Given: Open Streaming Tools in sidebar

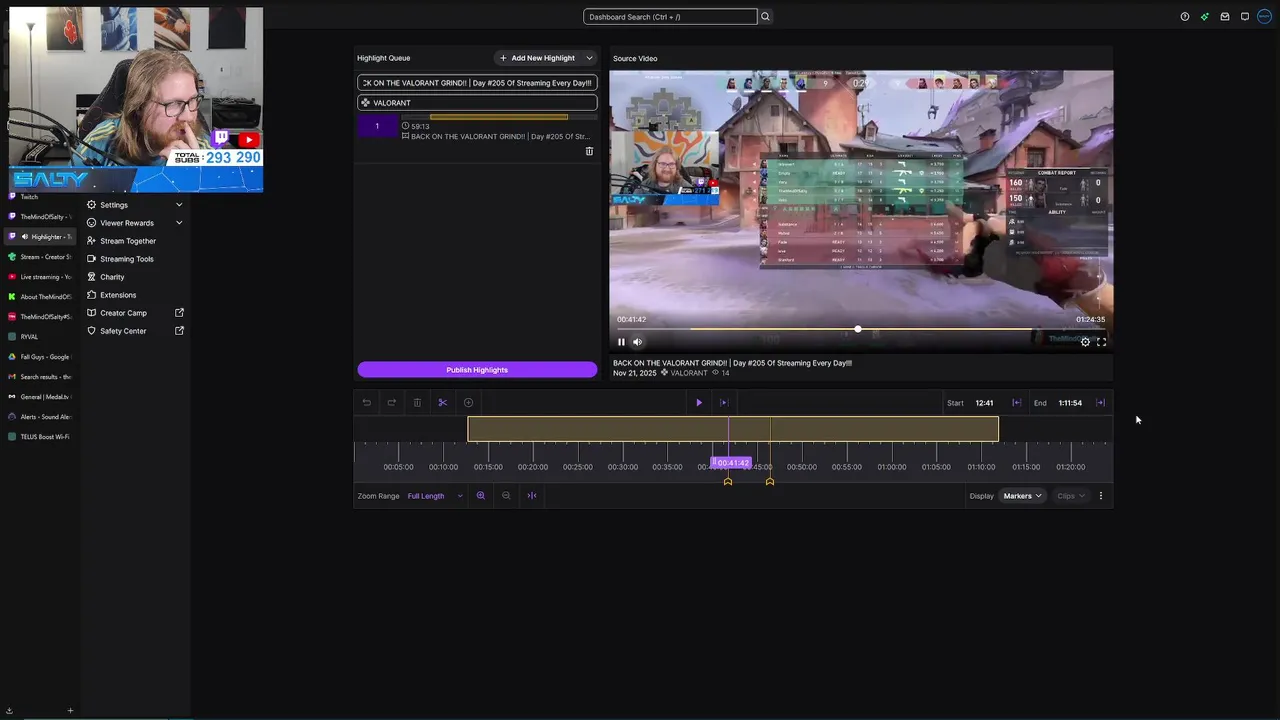Looking at the screenshot, I should [x=126, y=259].
